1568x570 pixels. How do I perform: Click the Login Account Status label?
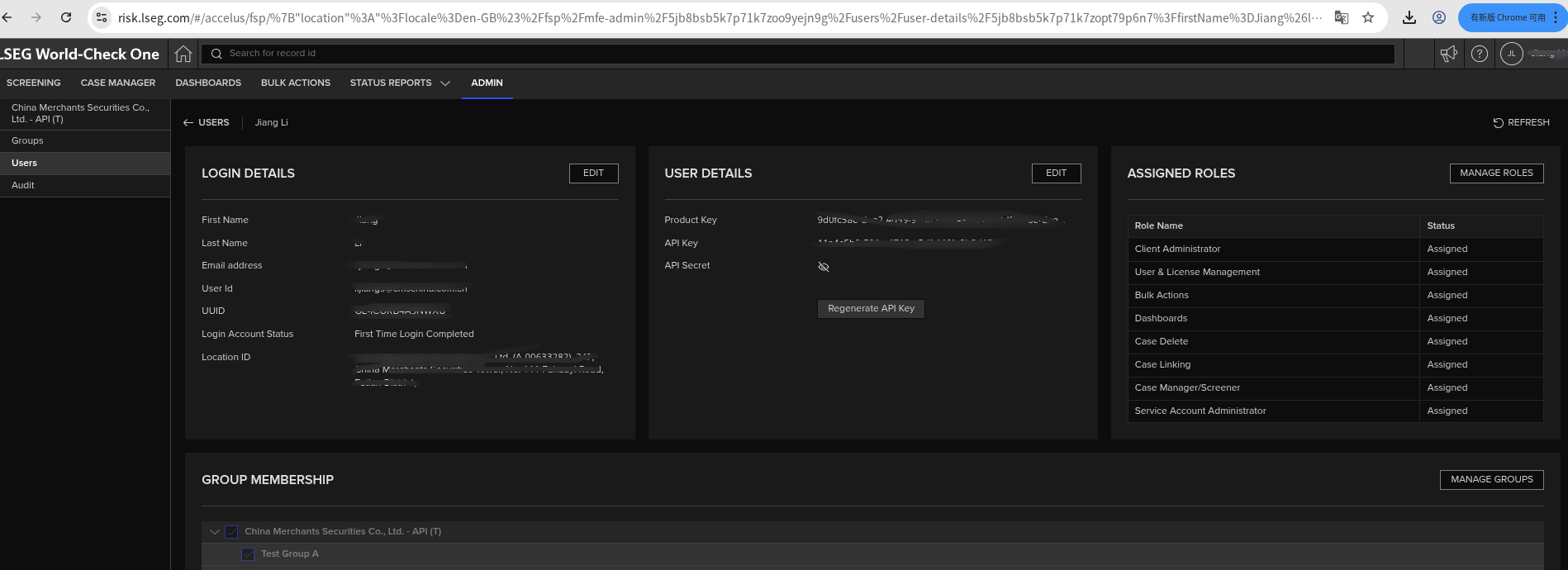tap(247, 335)
